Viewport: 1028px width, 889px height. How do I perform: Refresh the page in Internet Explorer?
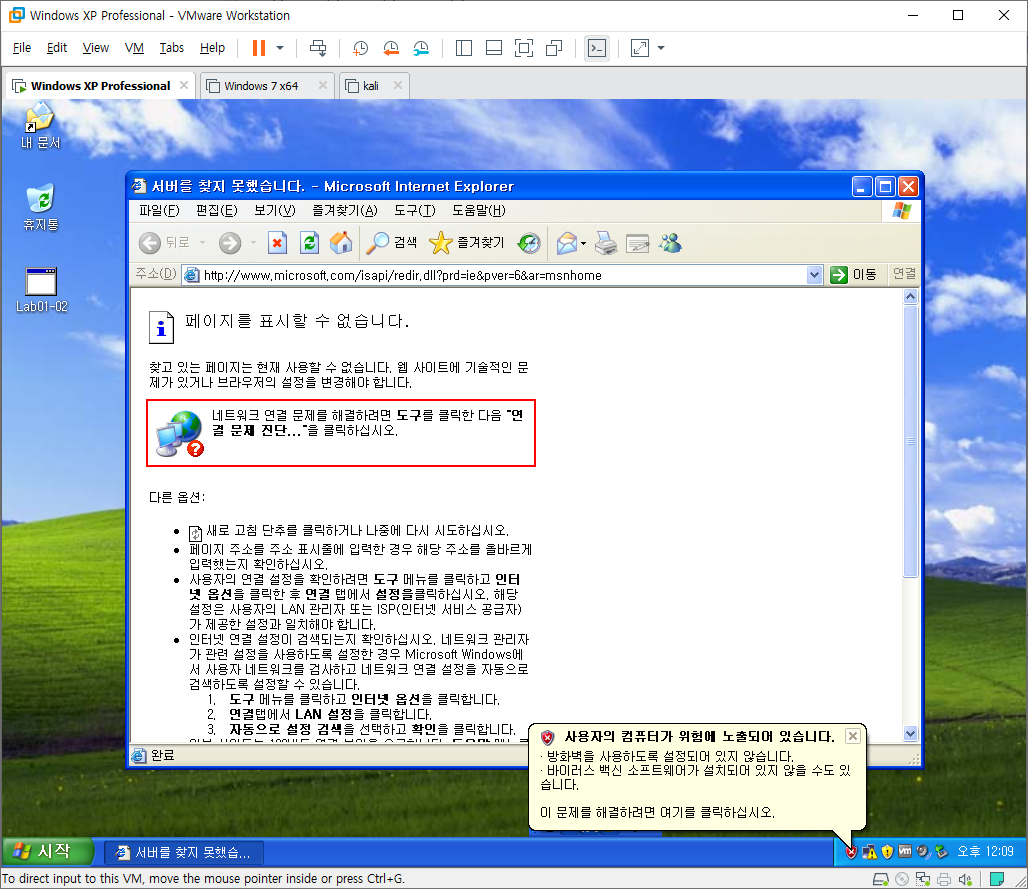point(309,243)
